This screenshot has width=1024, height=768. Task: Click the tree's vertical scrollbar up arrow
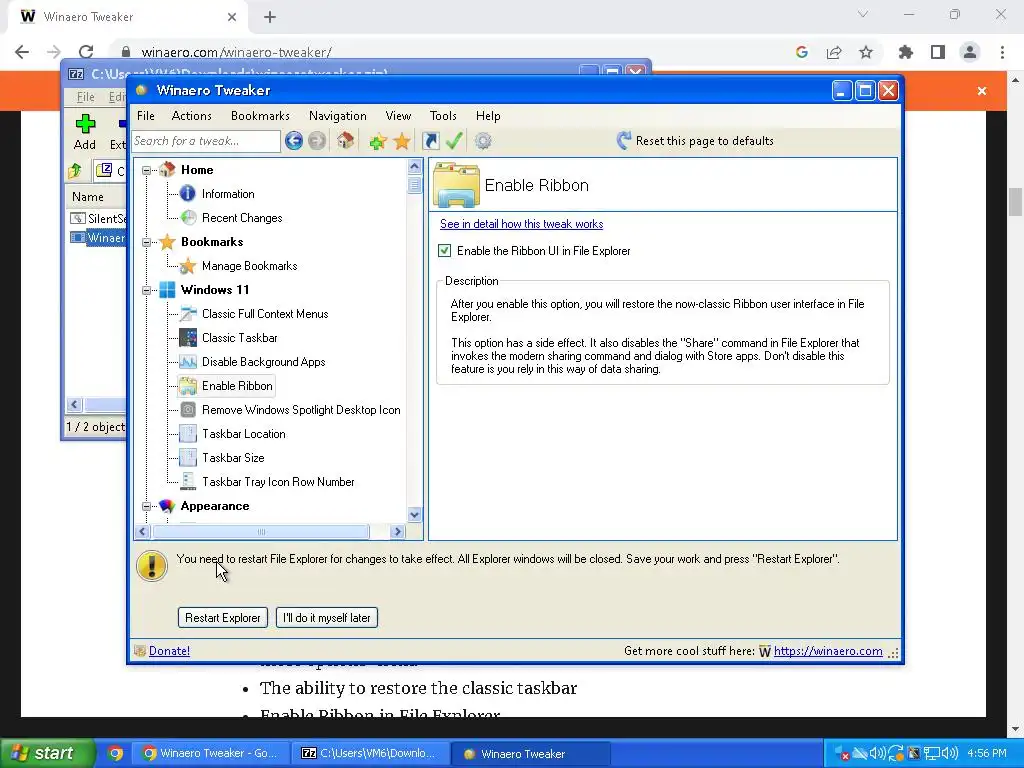[x=415, y=167]
